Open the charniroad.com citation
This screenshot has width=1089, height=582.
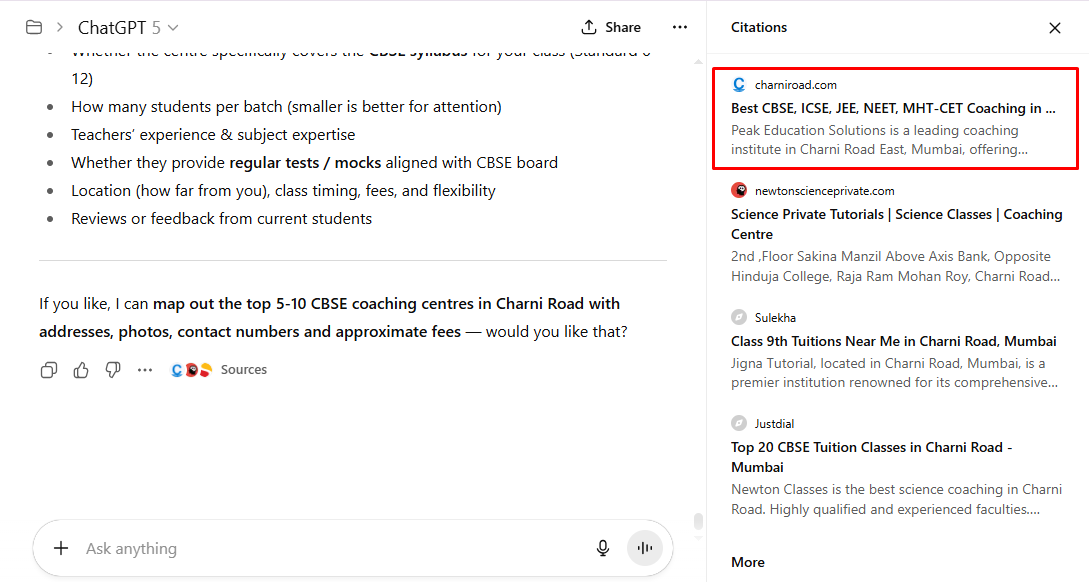tap(895, 118)
